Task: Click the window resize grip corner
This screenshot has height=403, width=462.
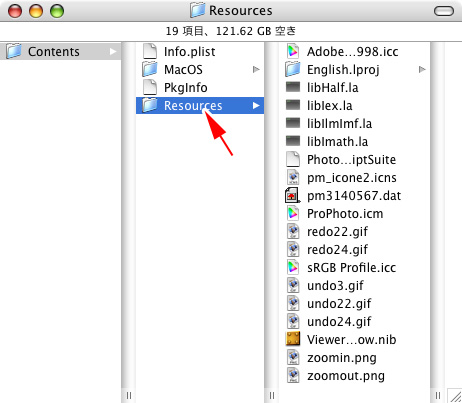Action: pyautogui.click(x=455, y=396)
